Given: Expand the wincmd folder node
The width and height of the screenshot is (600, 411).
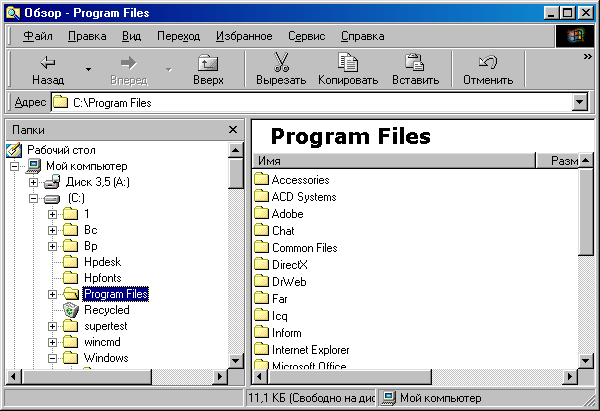Looking at the screenshot, I should (52, 342).
